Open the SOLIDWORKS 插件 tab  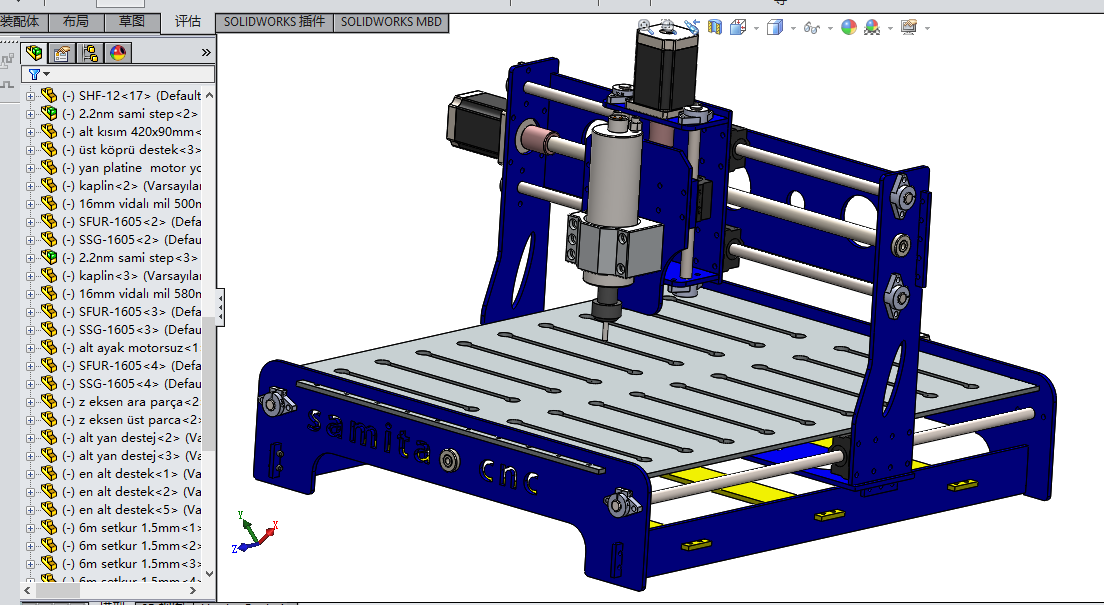(x=274, y=22)
